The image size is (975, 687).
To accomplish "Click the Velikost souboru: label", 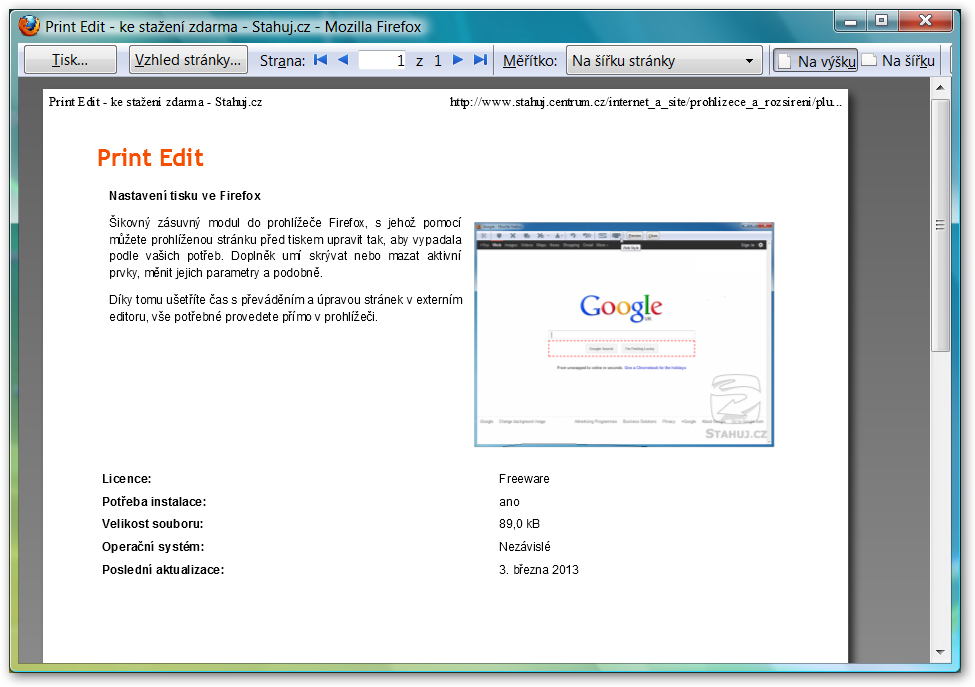I will click(x=153, y=524).
